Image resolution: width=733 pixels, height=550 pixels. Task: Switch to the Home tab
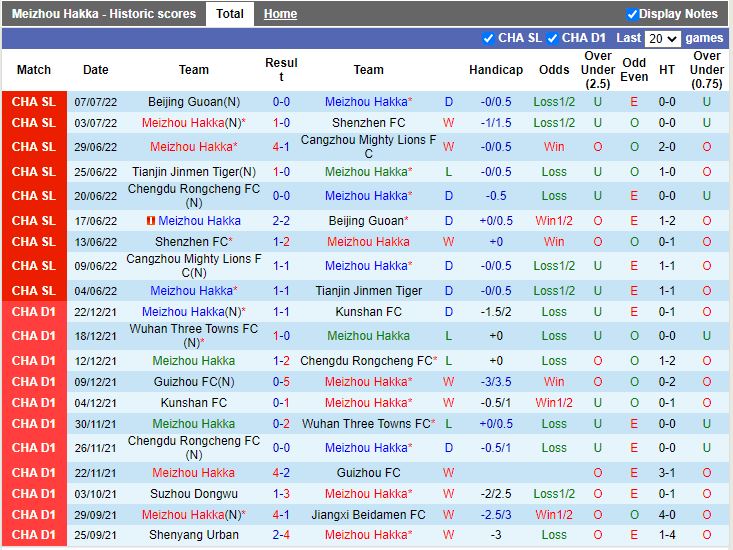pos(280,14)
